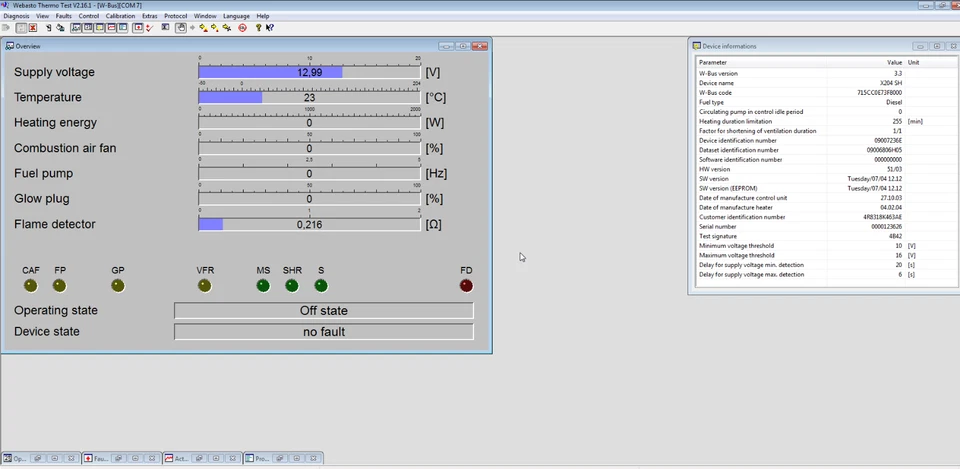Viewport: 960px width, 469px height.
Task: Click the Operating state field showing Off state
Action: pos(324,310)
